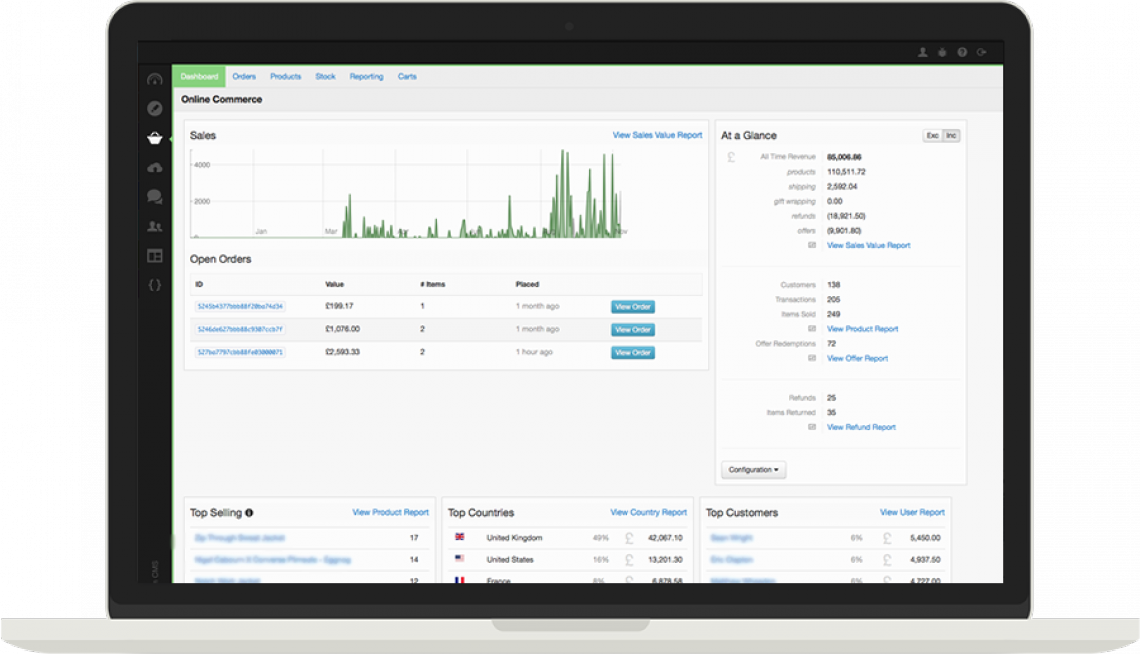Viewport: 1140px width, 654px height.
Task: Click the United States flag icon
Action: (459, 559)
